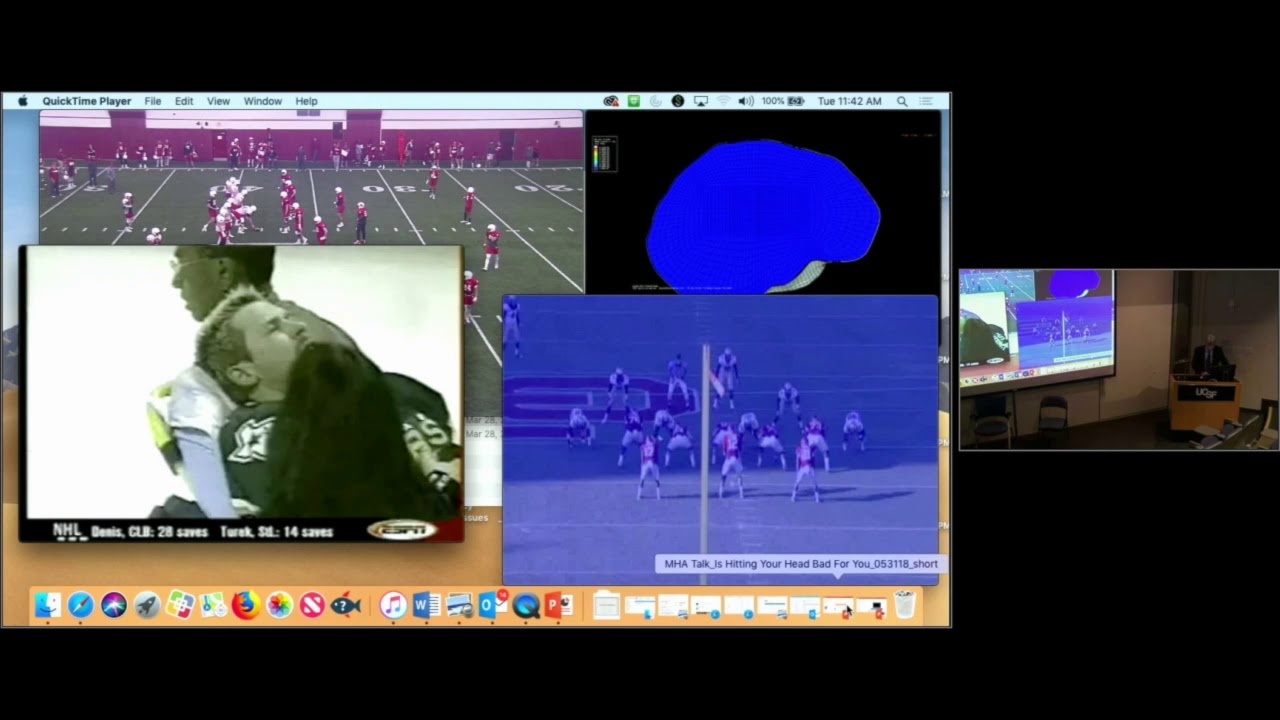Open the File menu
This screenshot has height=720, width=1280.
coord(153,101)
